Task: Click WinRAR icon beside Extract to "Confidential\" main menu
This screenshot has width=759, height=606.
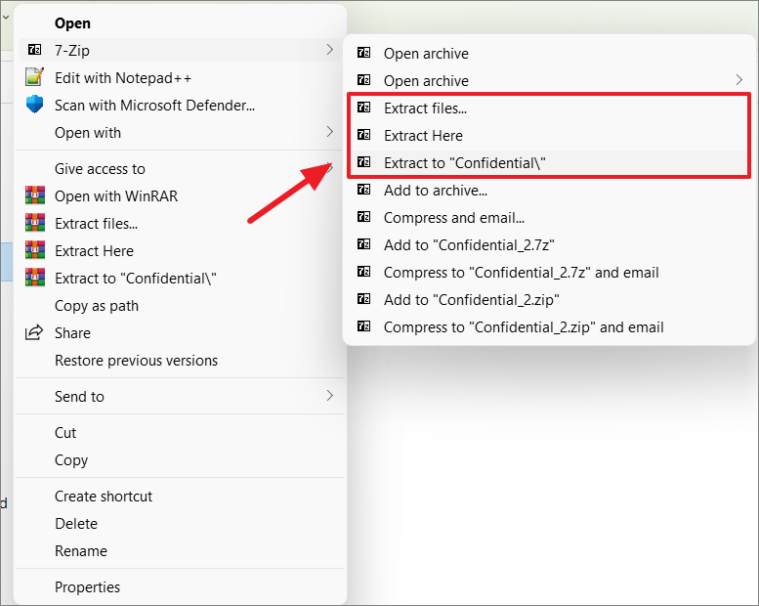Action: [x=35, y=278]
